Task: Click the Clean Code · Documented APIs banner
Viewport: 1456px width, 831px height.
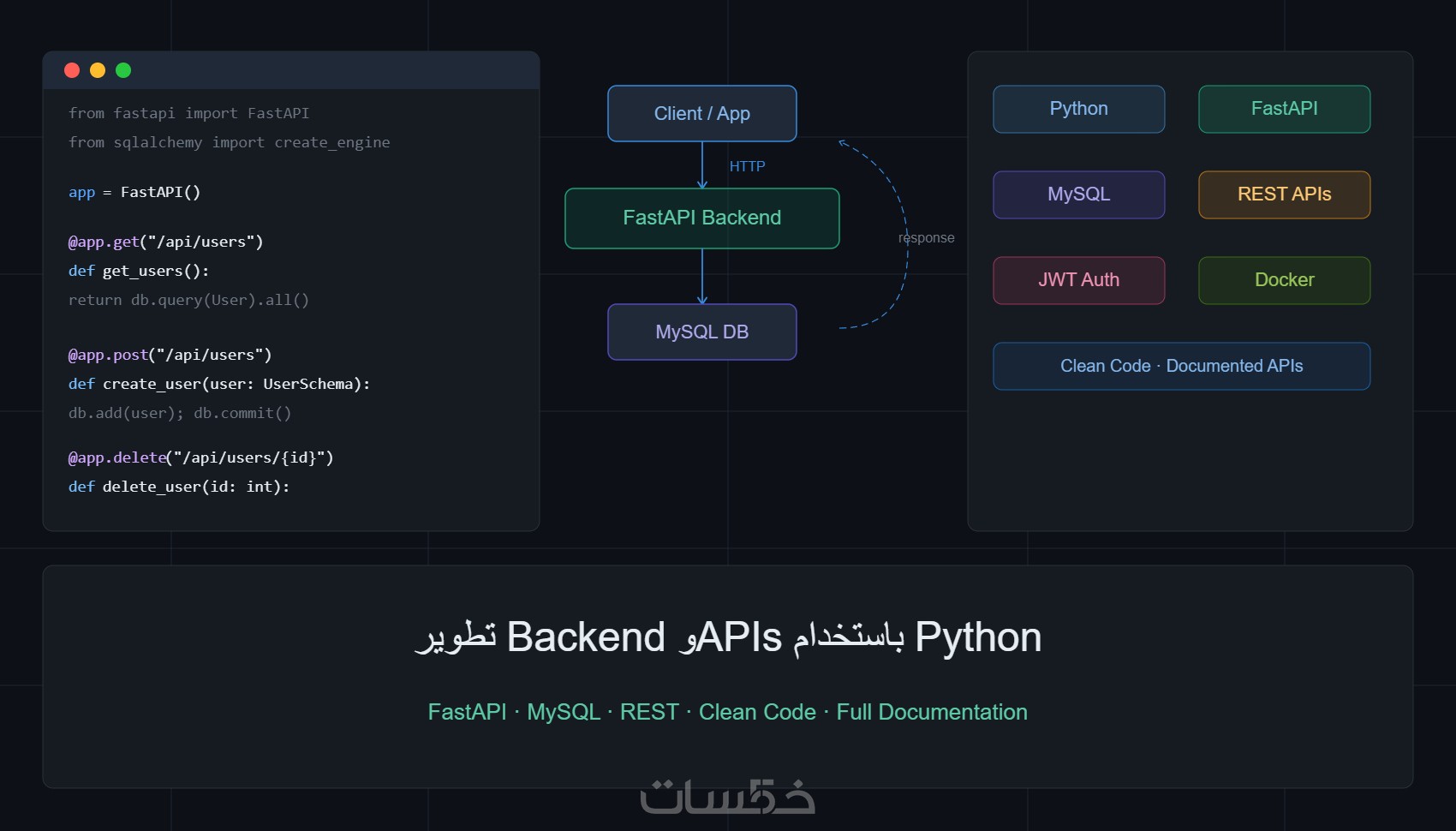Action: [x=1181, y=366]
